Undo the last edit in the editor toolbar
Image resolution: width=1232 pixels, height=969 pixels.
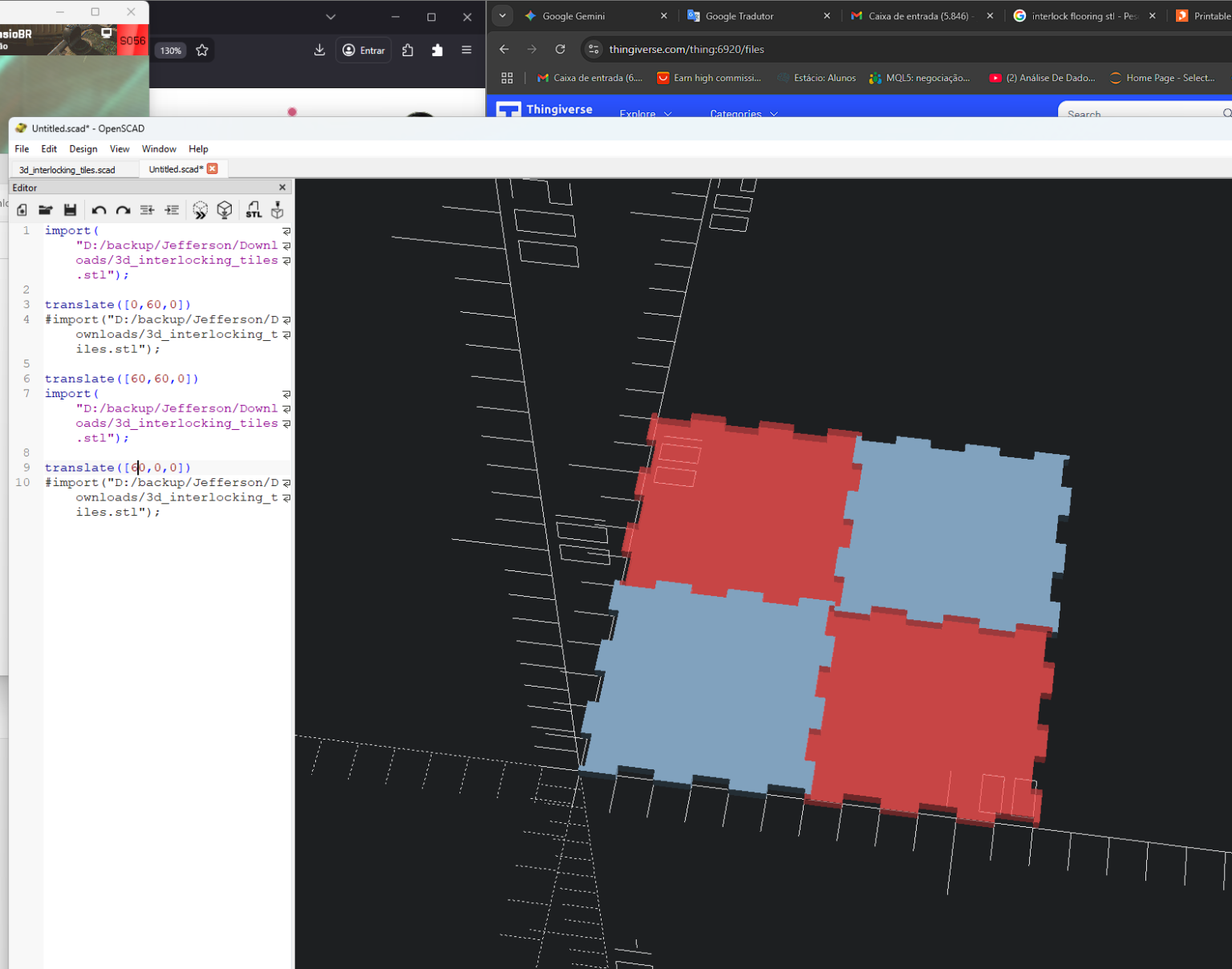pos(99,210)
